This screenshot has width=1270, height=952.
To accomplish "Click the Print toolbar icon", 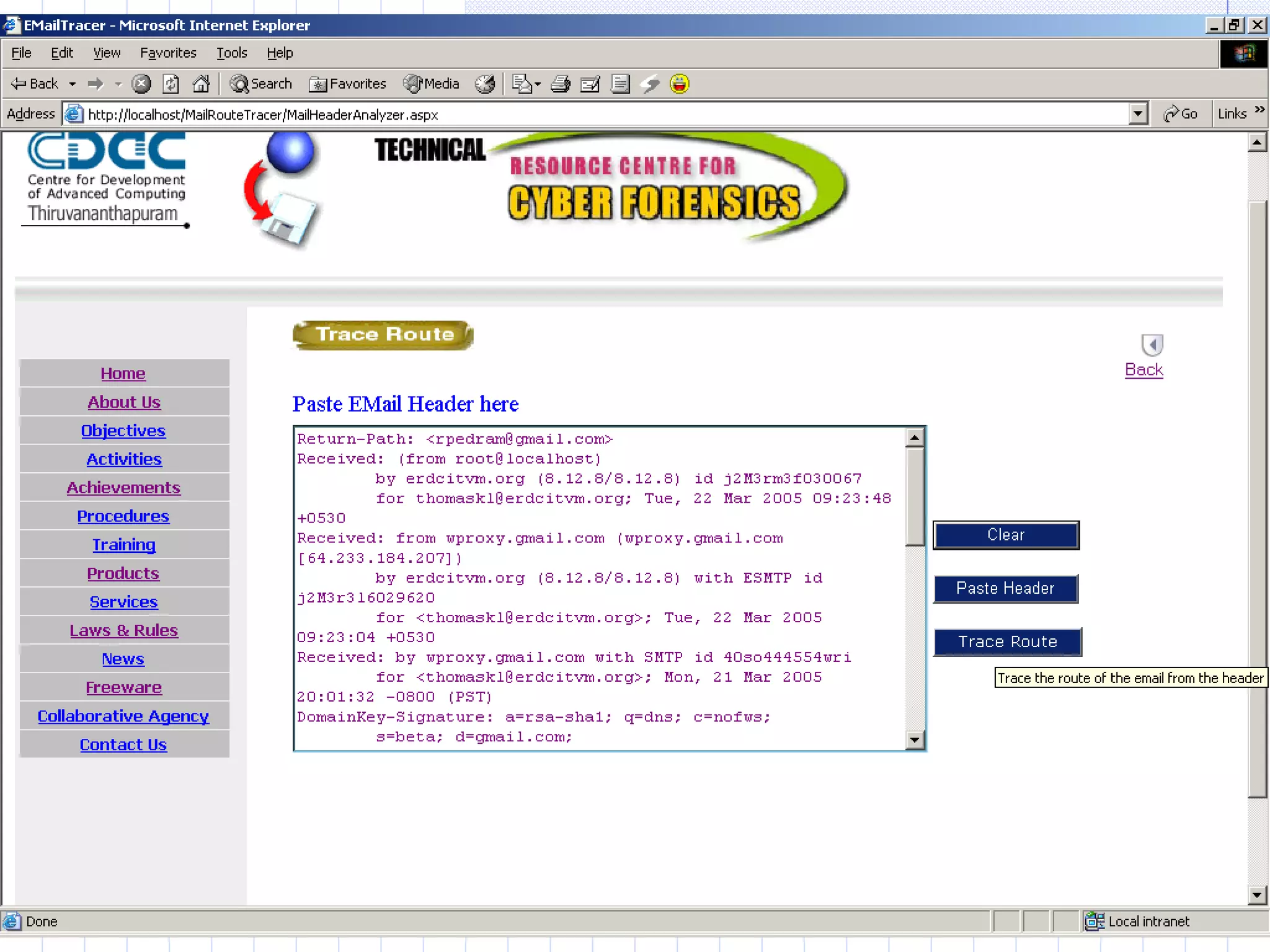I will pyautogui.click(x=560, y=84).
